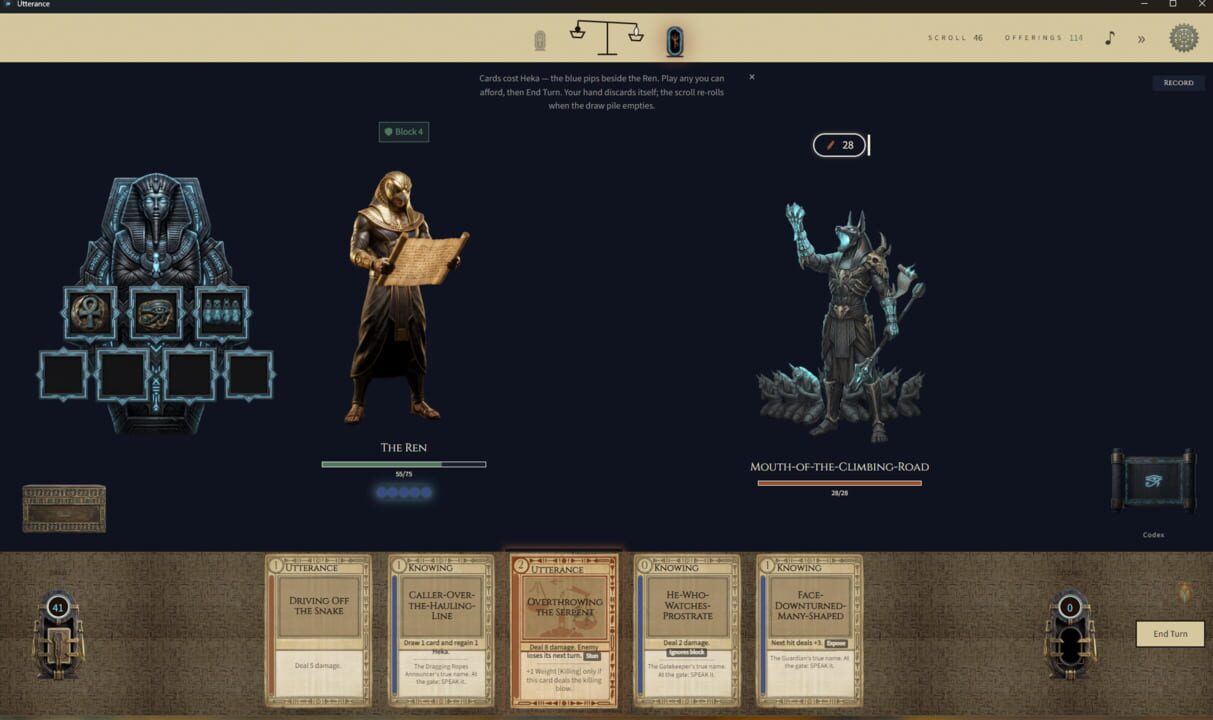
Task: Open the stone chest below the sarcophagus
Action: 64,508
